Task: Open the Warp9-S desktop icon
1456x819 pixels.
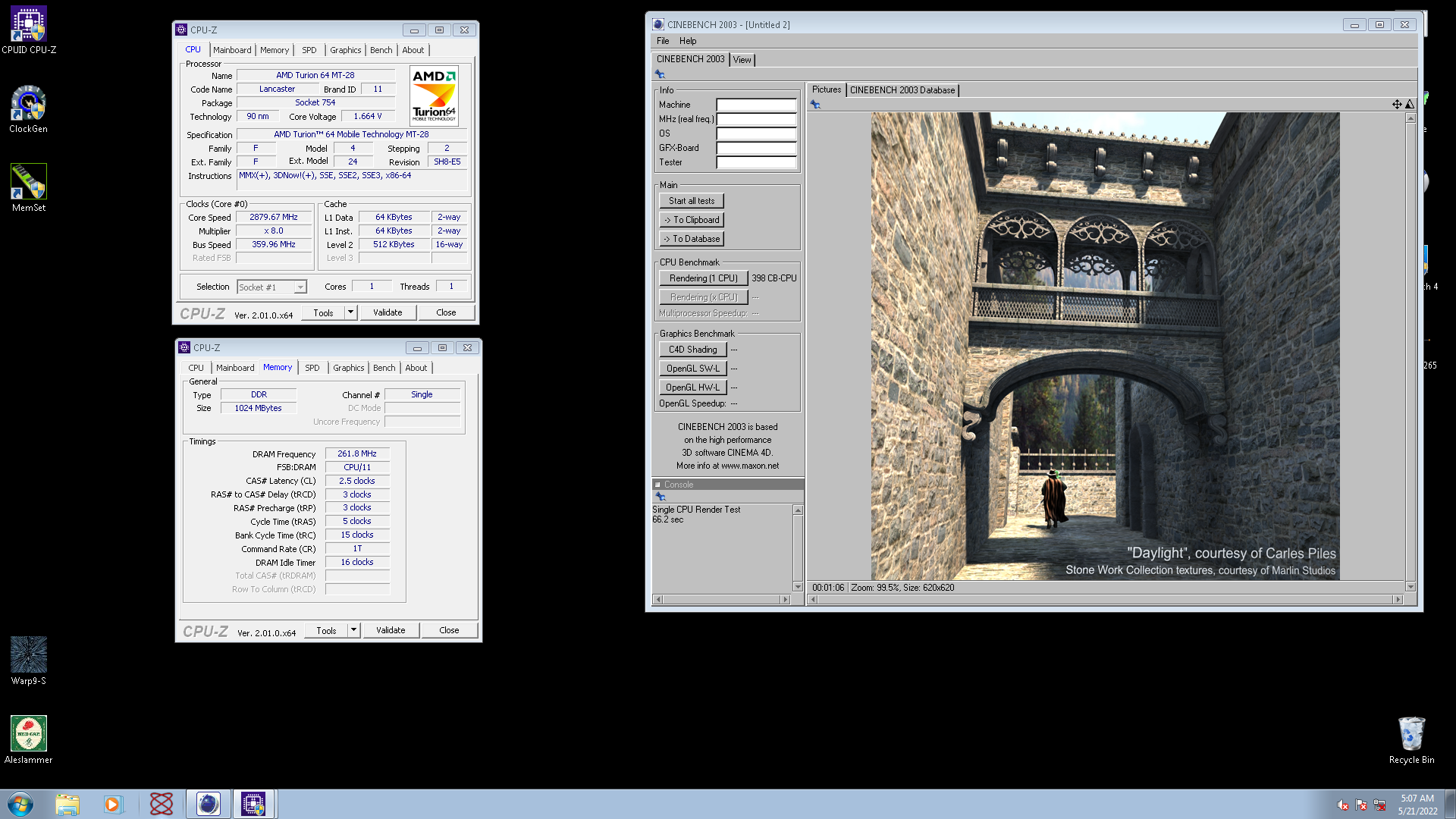Action: 29,661
